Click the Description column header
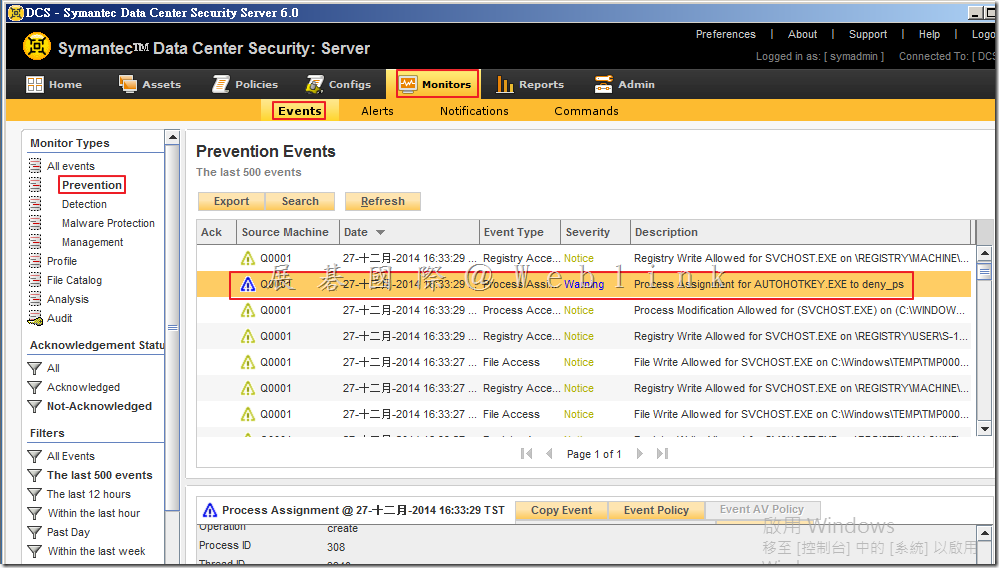The height and width of the screenshot is (568, 999). (x=800, y=232)
